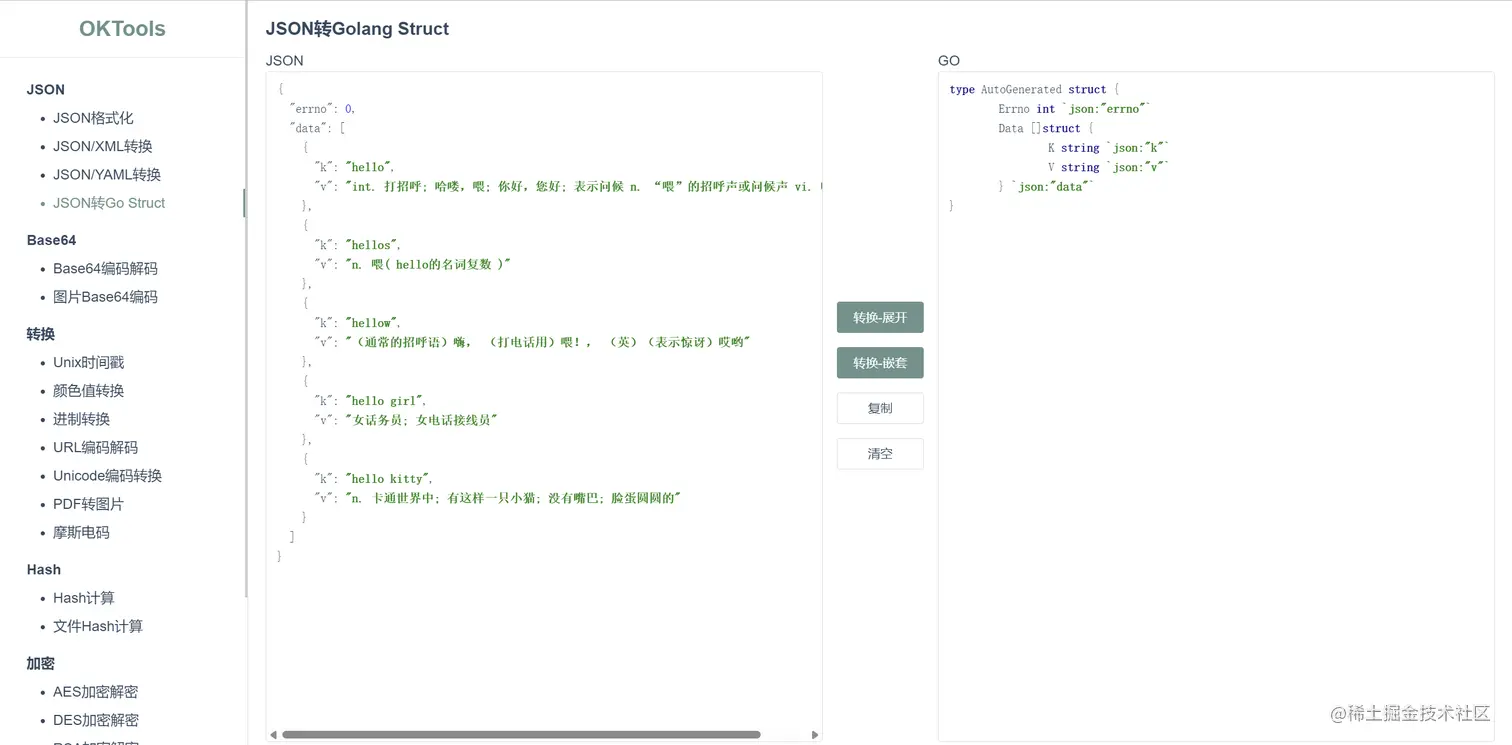Screen dimensions: 1512x745
Task: Open the DES加密解密 tool
Action: tap(96, 720)
